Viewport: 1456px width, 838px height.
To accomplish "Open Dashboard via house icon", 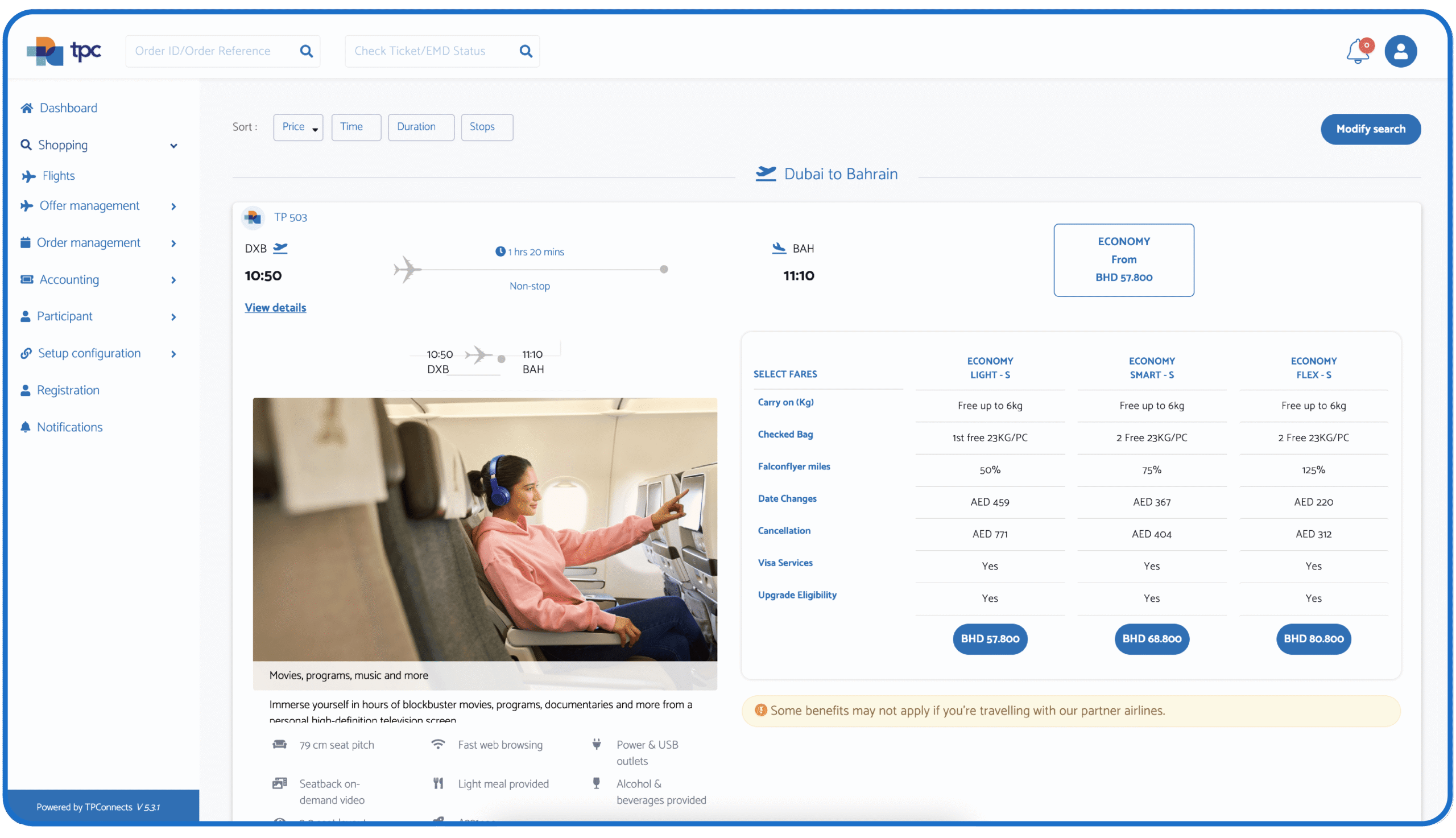I will click(x=27, y=108).
